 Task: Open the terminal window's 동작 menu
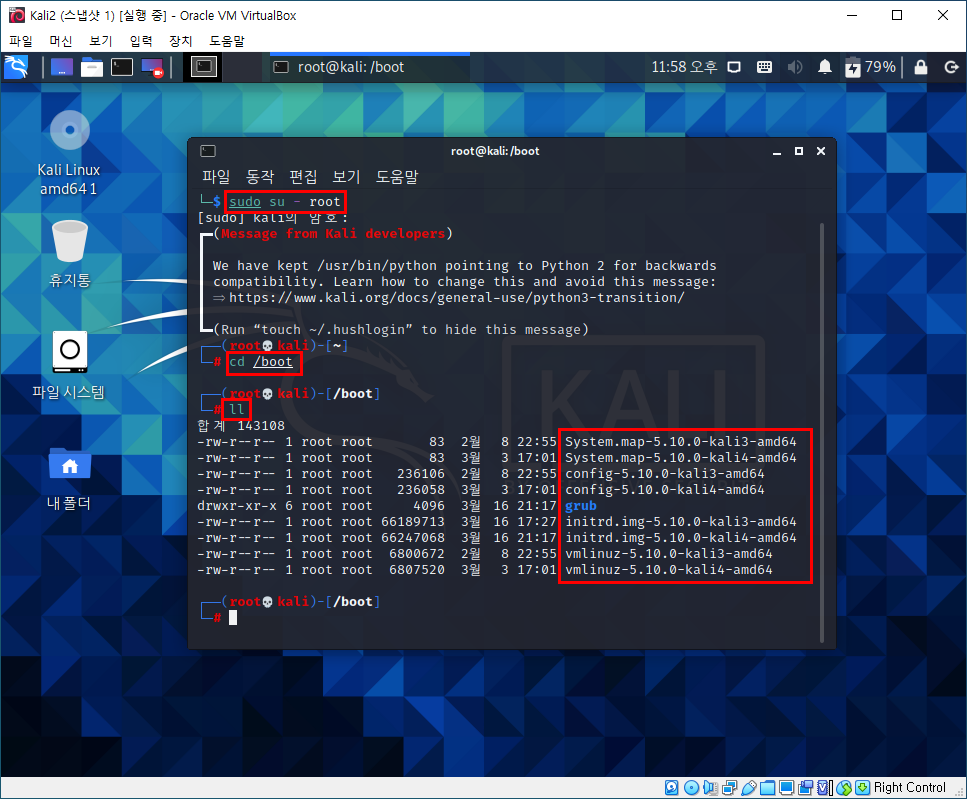(260, 176)
